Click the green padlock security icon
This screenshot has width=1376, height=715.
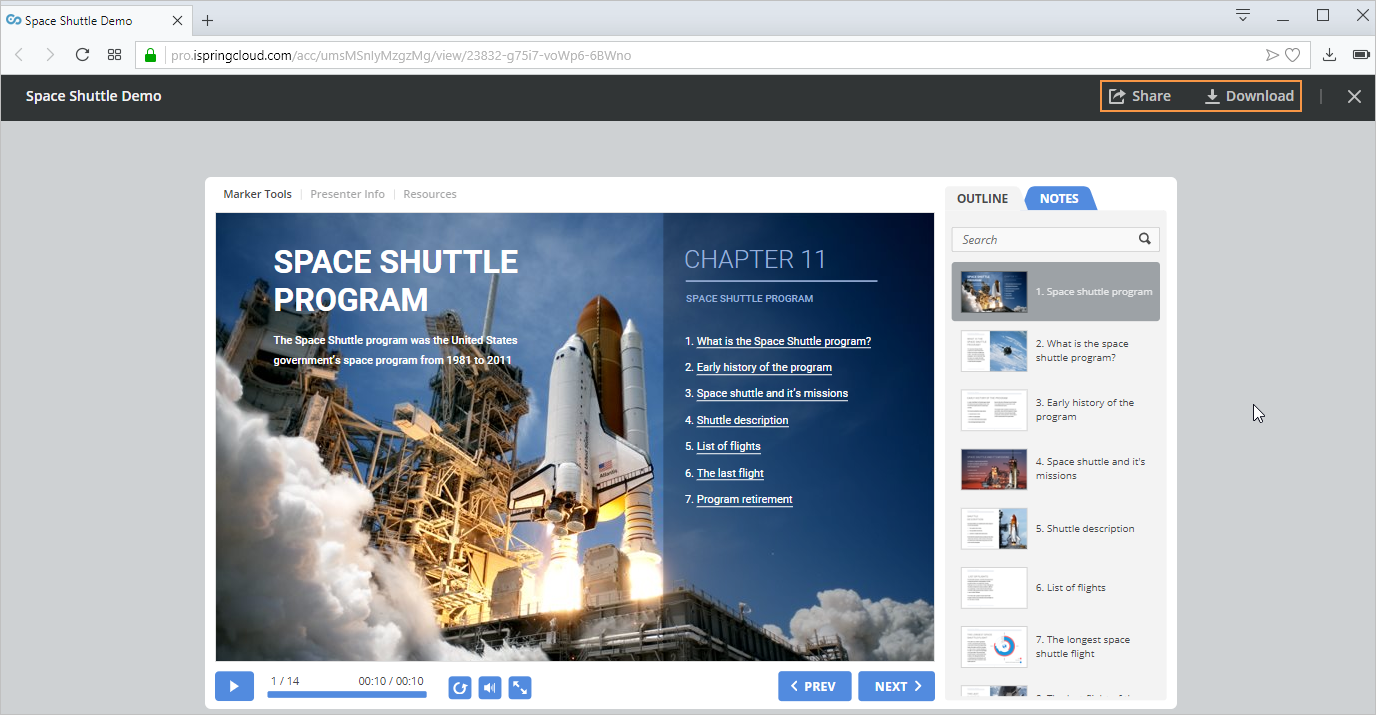coord(151,55)
